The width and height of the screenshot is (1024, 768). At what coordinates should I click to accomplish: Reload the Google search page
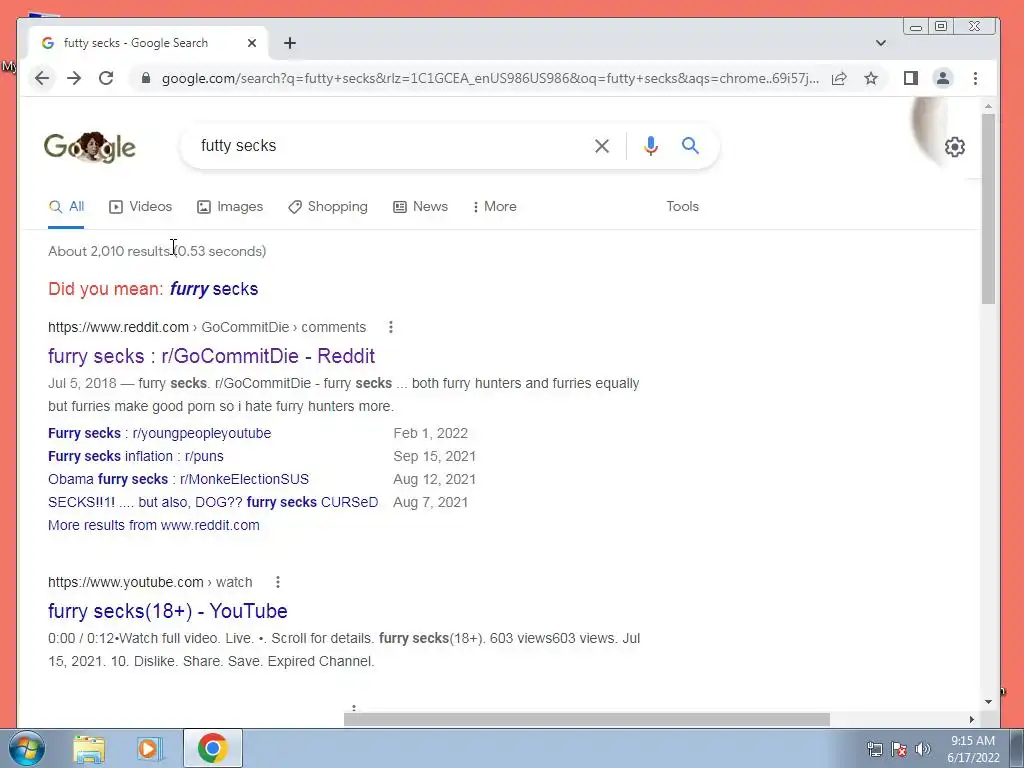[106, 78]
